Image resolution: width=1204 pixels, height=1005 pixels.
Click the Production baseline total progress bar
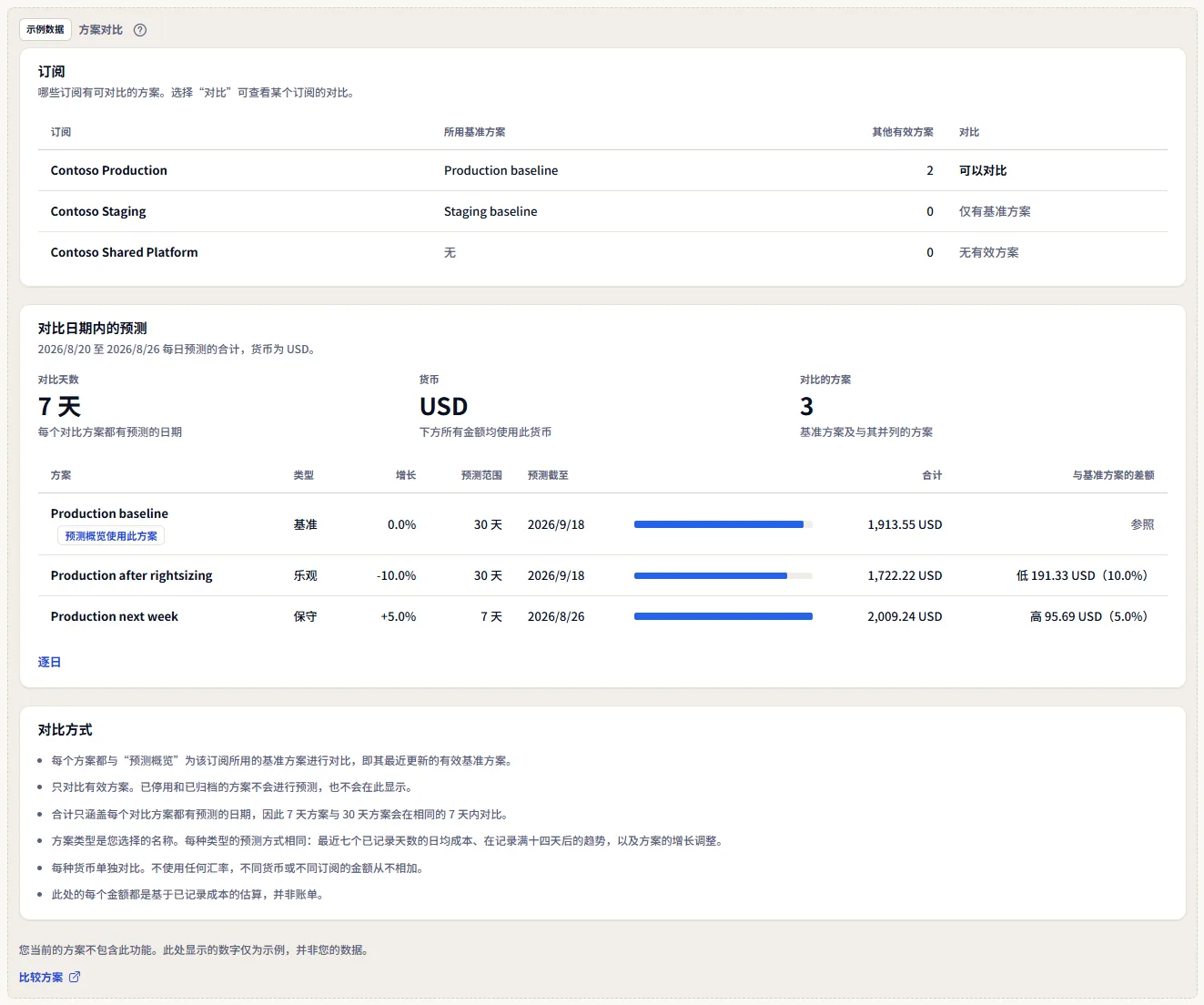723,524
